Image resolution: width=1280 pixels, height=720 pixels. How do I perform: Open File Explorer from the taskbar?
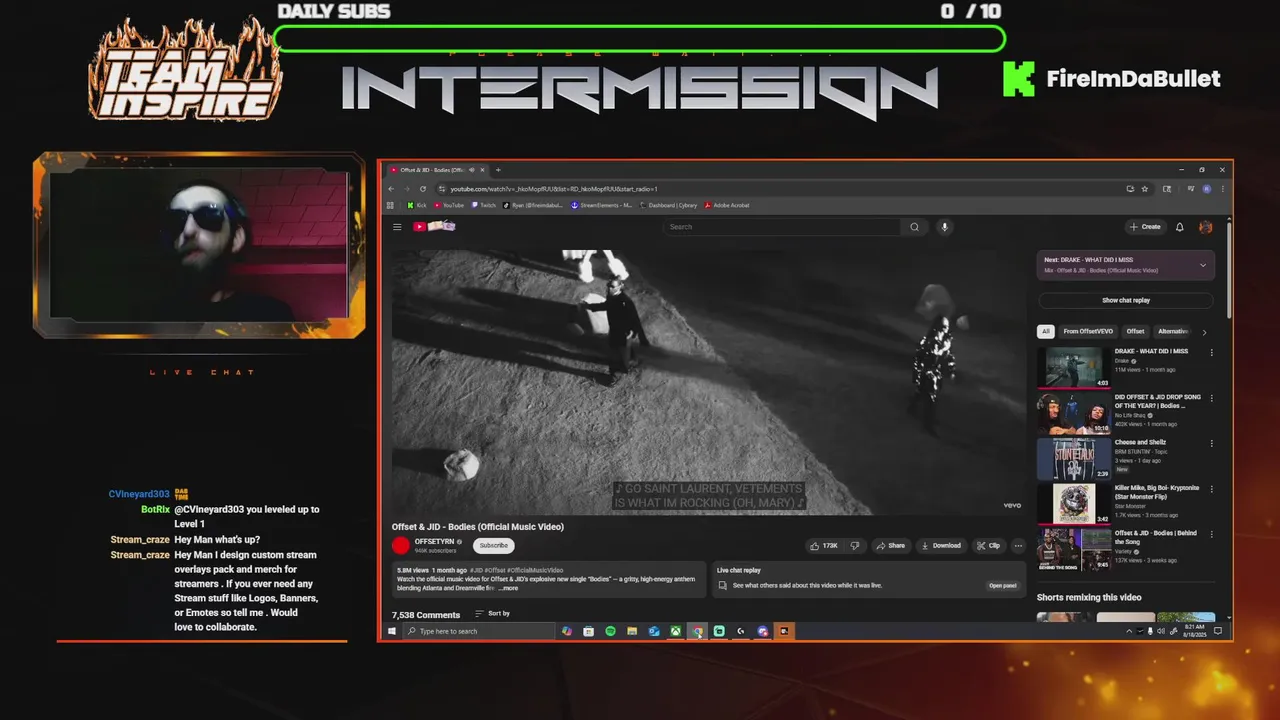[x=632, y=631]
